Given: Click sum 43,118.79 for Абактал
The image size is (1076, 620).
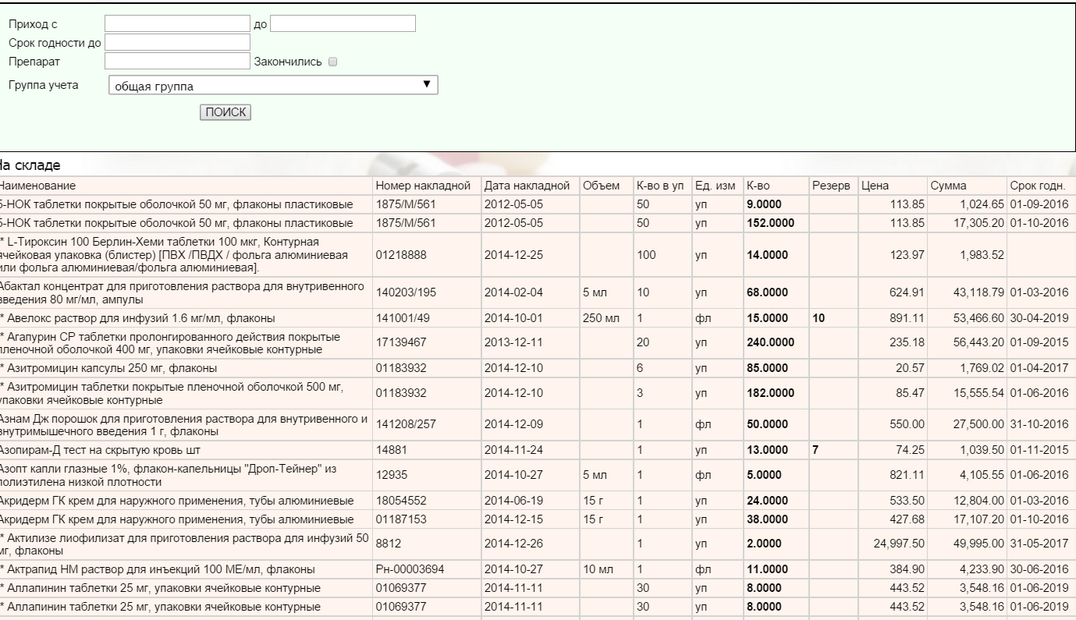Looking at the screenshot, I should (979, 292).
